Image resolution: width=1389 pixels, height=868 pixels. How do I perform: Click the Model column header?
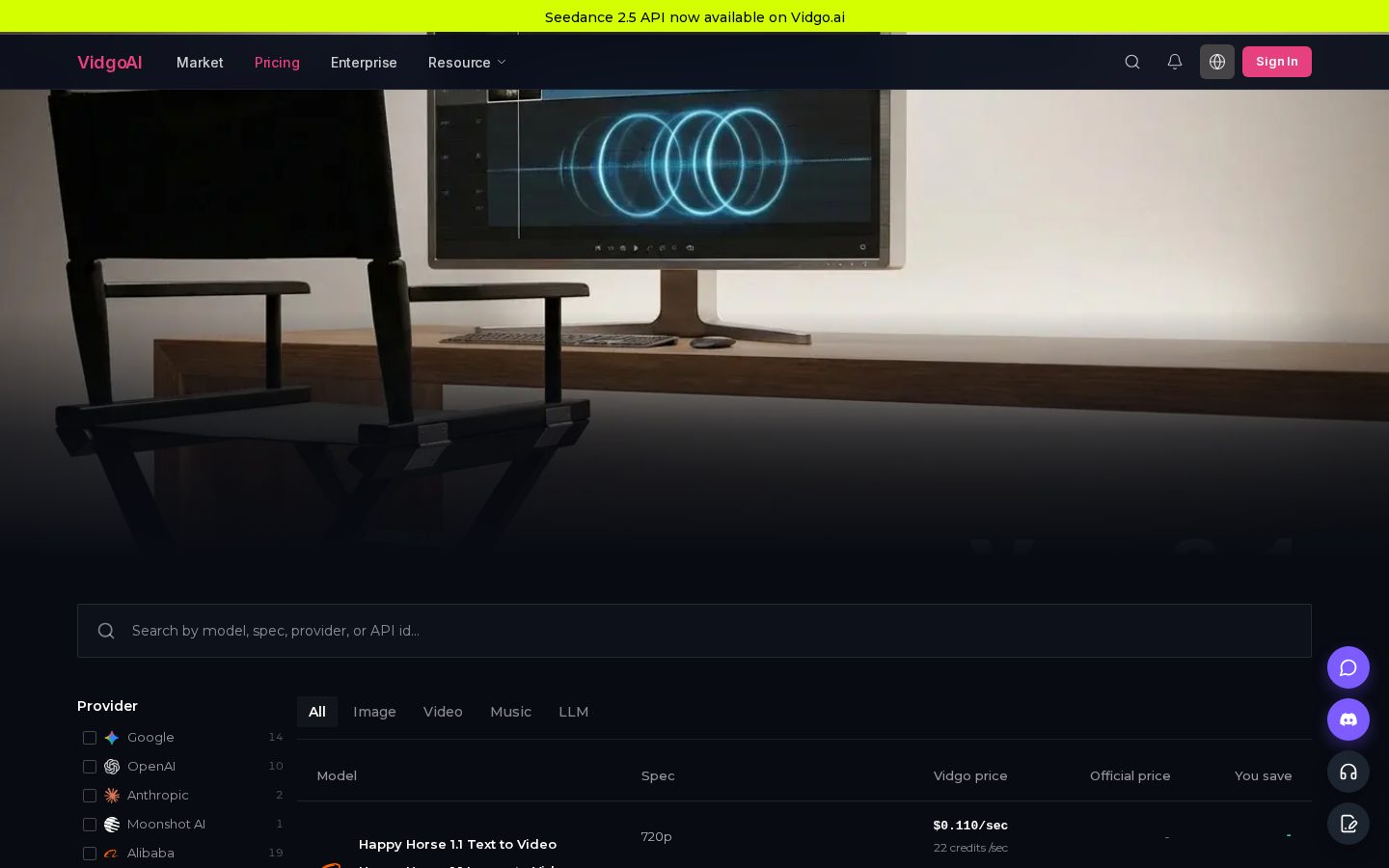click(x=337, y=775)
